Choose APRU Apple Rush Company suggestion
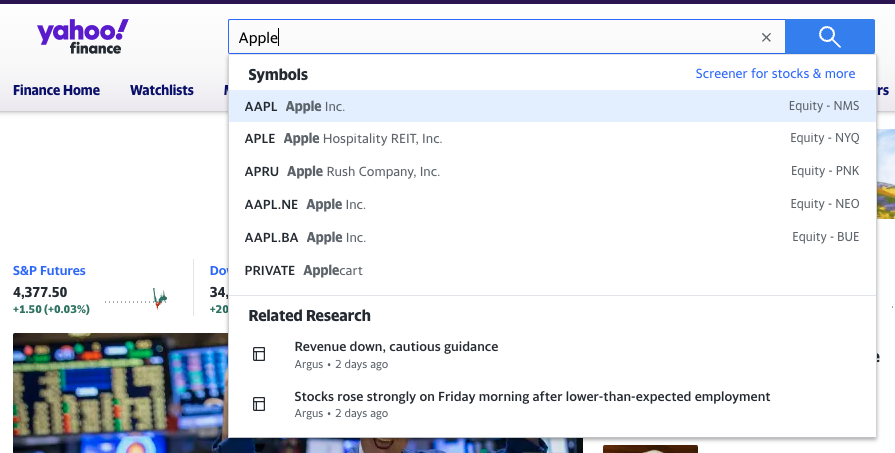Viewport: 895px width, 453px height. pyautogui.click(x=552, y=171)
